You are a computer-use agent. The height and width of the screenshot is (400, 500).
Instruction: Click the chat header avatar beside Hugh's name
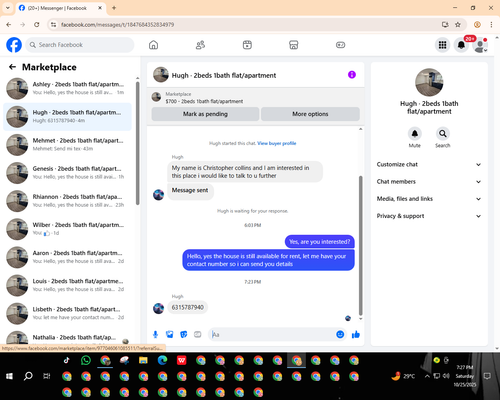161,75
